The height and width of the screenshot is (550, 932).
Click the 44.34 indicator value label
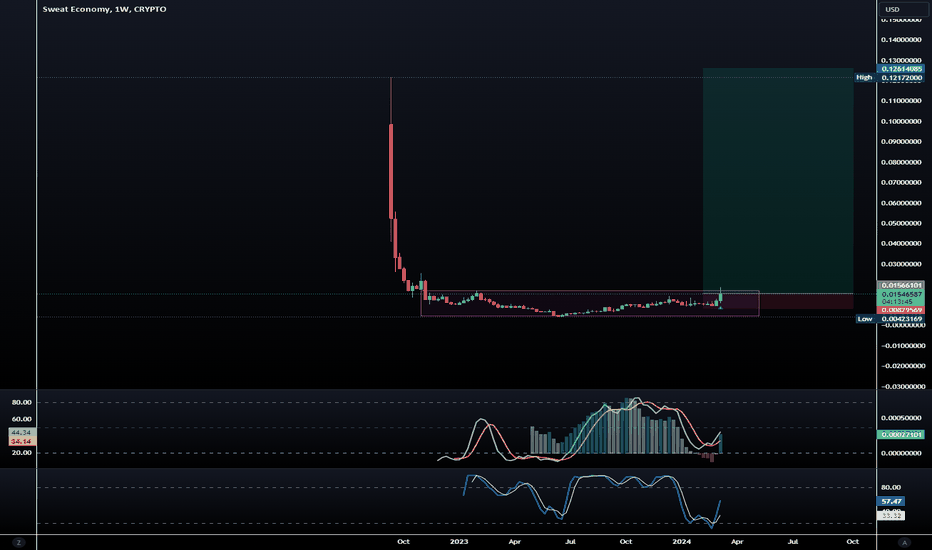tap(22, 433)
